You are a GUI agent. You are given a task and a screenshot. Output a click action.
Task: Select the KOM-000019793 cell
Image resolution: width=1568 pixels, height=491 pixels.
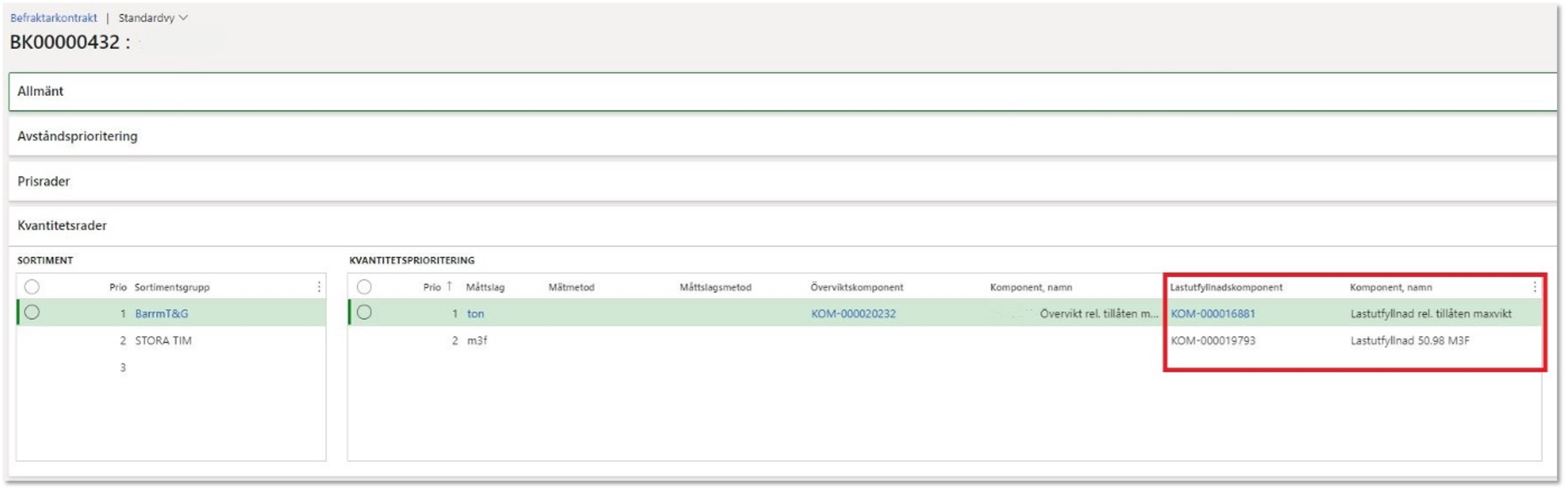1213,341
